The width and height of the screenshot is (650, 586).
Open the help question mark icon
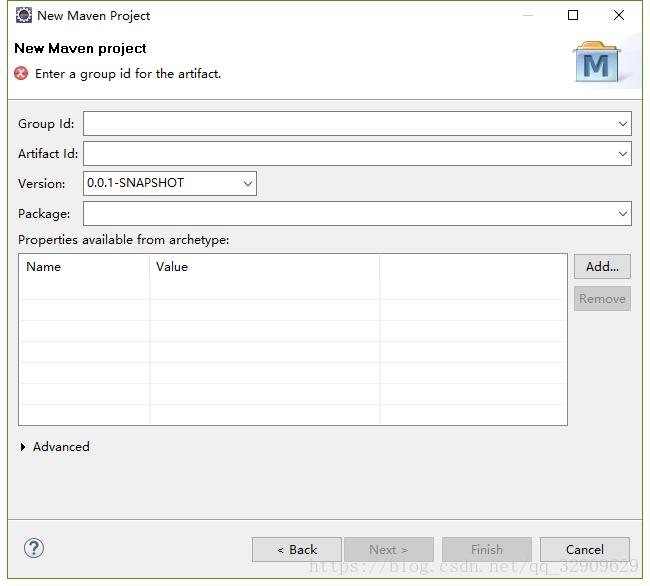pyautogui.click(x=34, y=548)
